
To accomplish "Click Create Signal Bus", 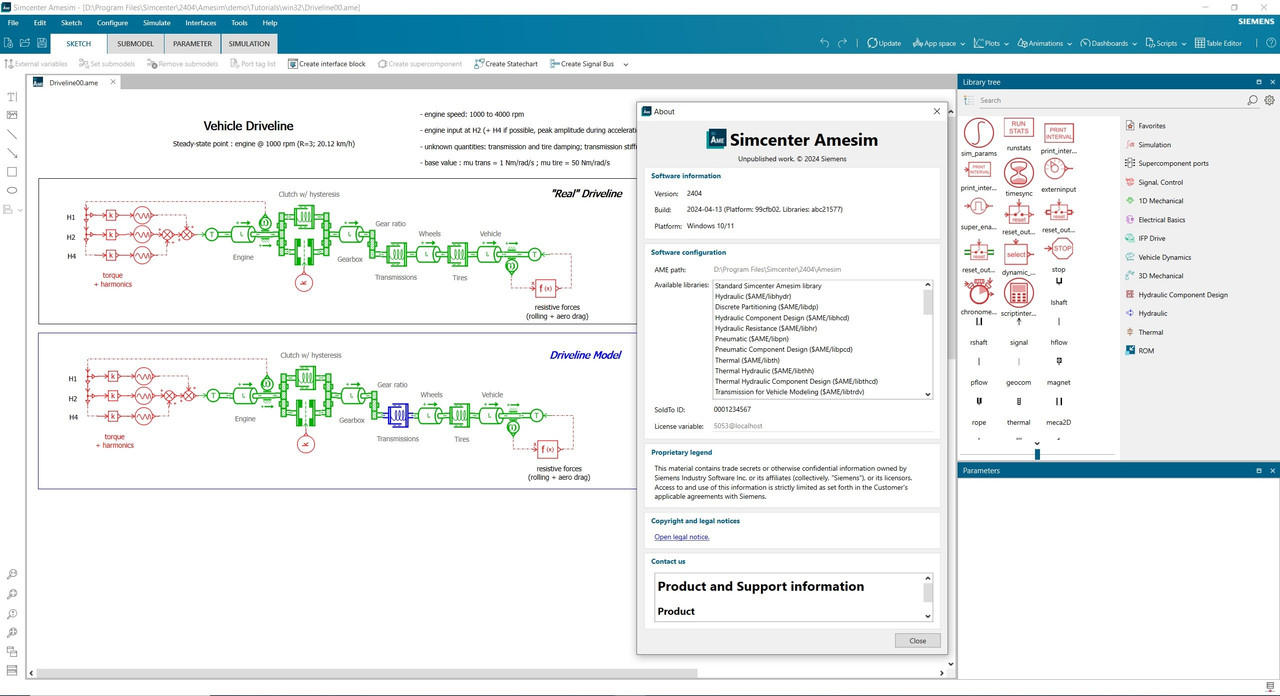I will click(582, 64).
